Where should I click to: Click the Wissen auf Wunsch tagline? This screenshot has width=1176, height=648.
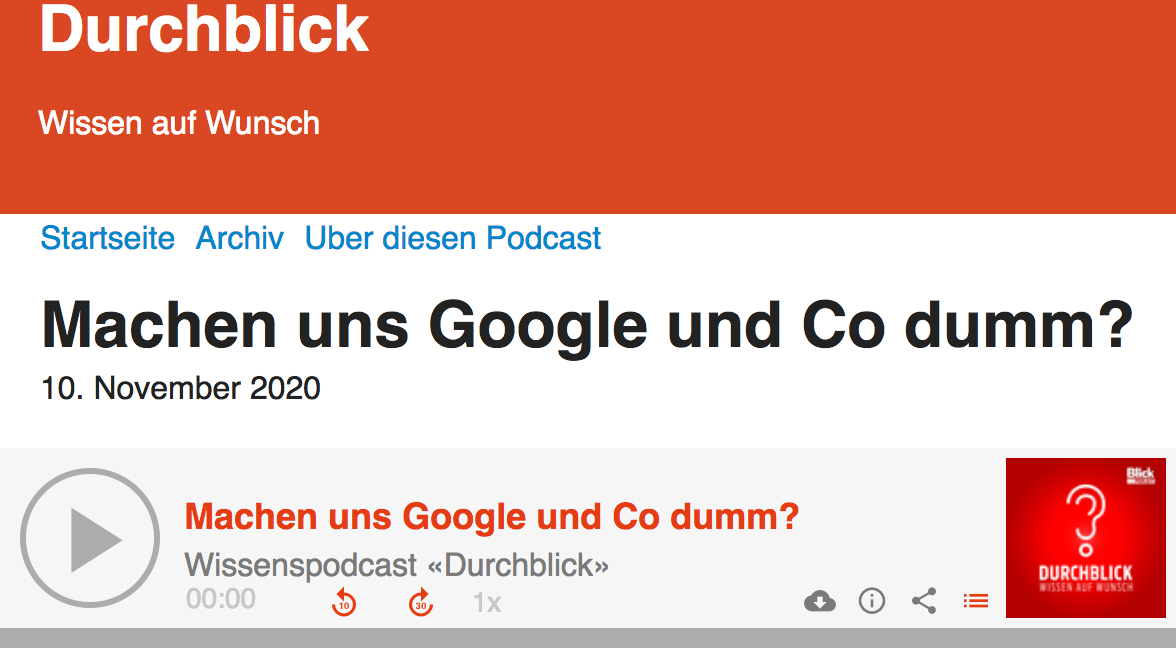pos(179,123)
